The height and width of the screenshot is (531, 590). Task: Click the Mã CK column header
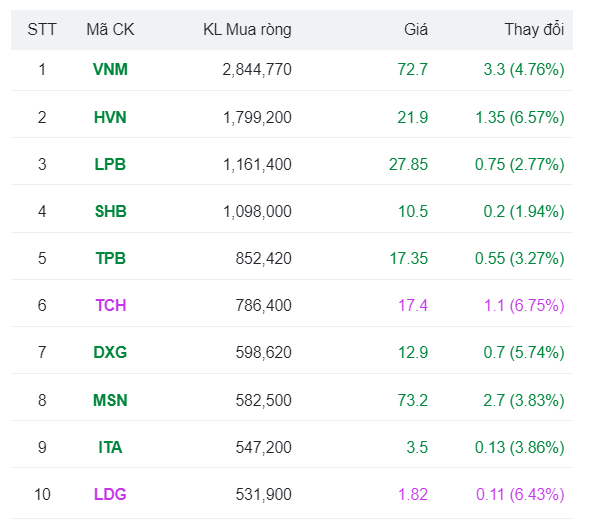(x=110, y=29)
